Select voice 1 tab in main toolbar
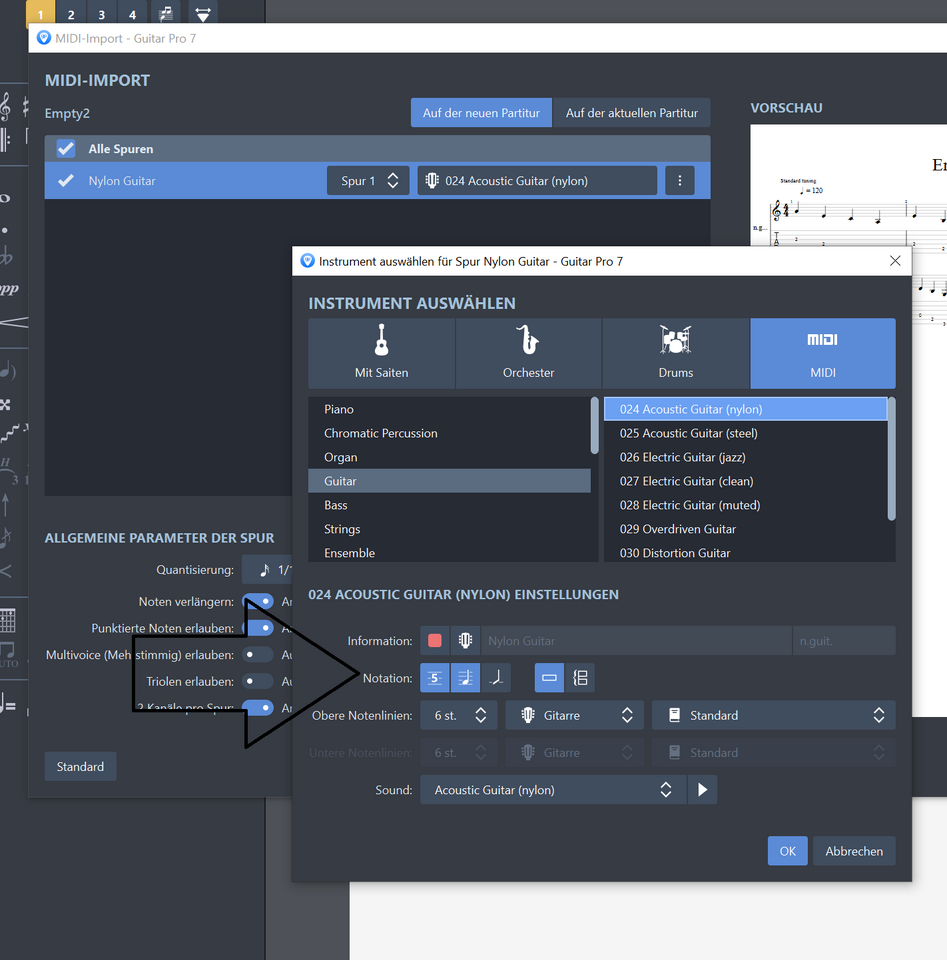Screen dimensions: 947x960 point(40,13)
